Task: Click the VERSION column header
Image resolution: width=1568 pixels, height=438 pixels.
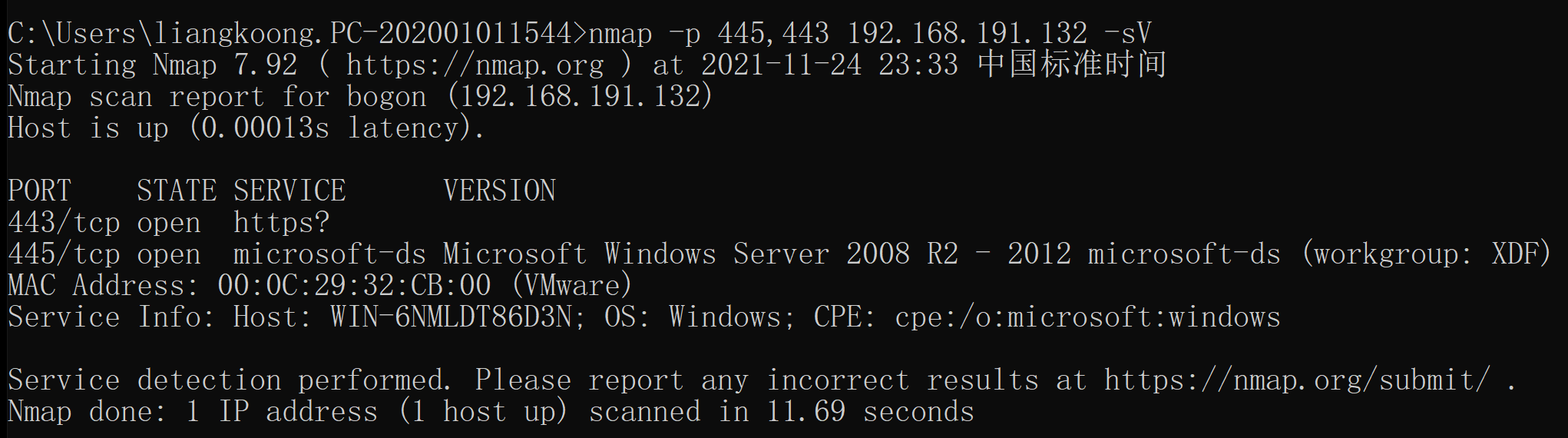Action: 499,191
